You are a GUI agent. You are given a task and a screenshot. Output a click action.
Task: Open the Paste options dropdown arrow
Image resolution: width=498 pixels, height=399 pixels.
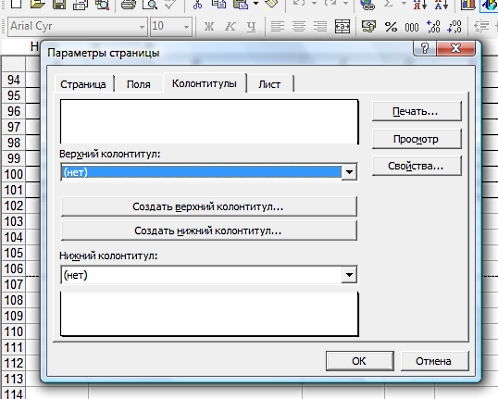[256, 3]
